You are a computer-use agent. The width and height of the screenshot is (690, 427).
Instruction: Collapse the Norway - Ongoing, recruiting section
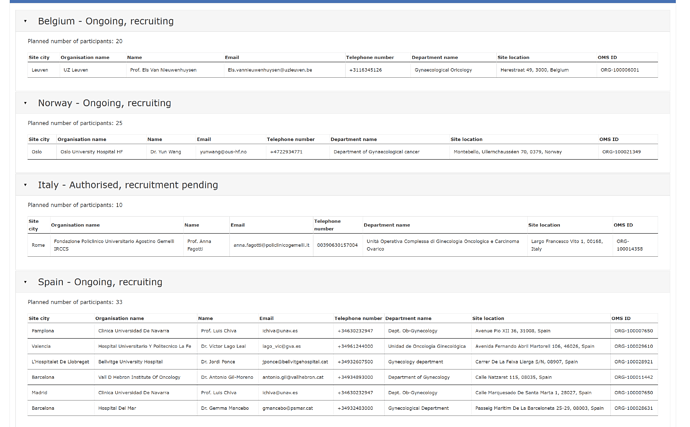[x=104, y=103]
